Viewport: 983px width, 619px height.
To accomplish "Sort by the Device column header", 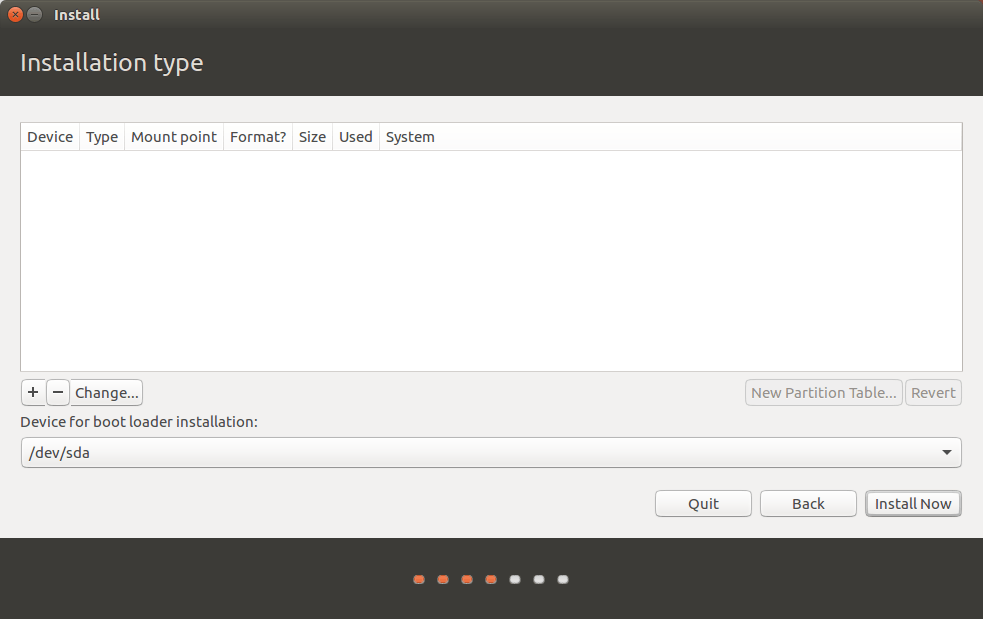I will 50,137.
